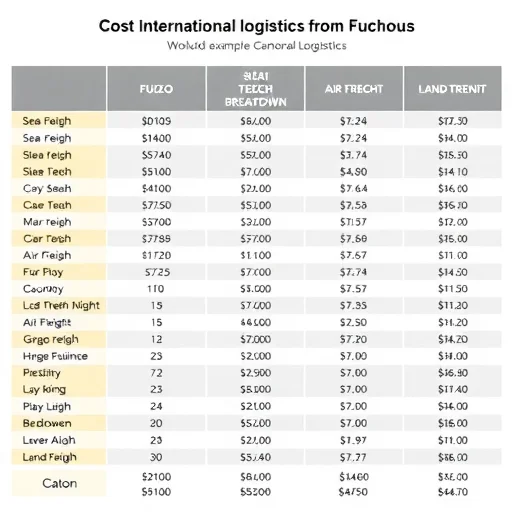This screenshot has width=512, height=512.
Task: Select the Grgo reigh row label
Action: pos(51,339)
